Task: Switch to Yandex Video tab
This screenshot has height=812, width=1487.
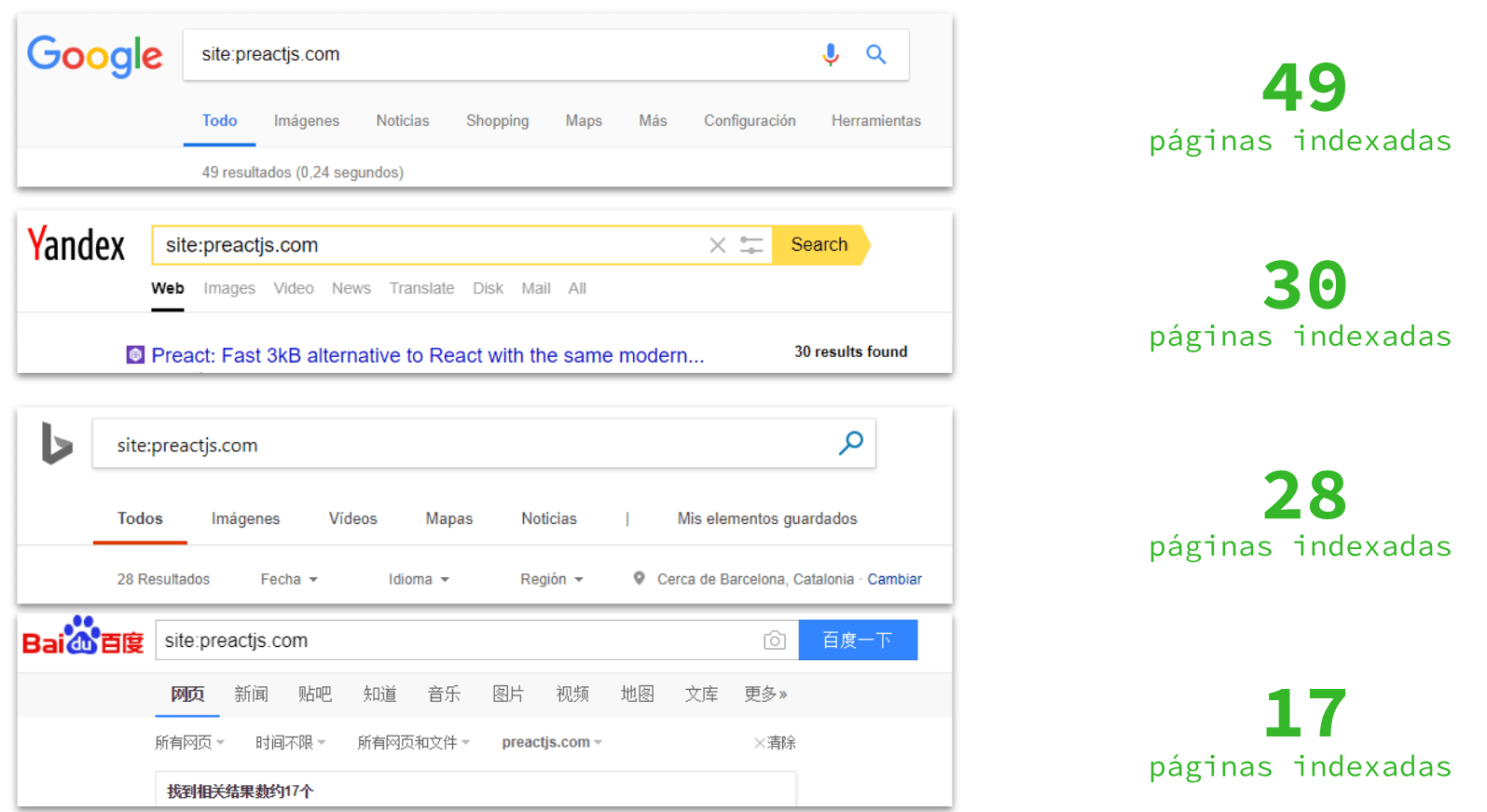Action: pos(294,288)
